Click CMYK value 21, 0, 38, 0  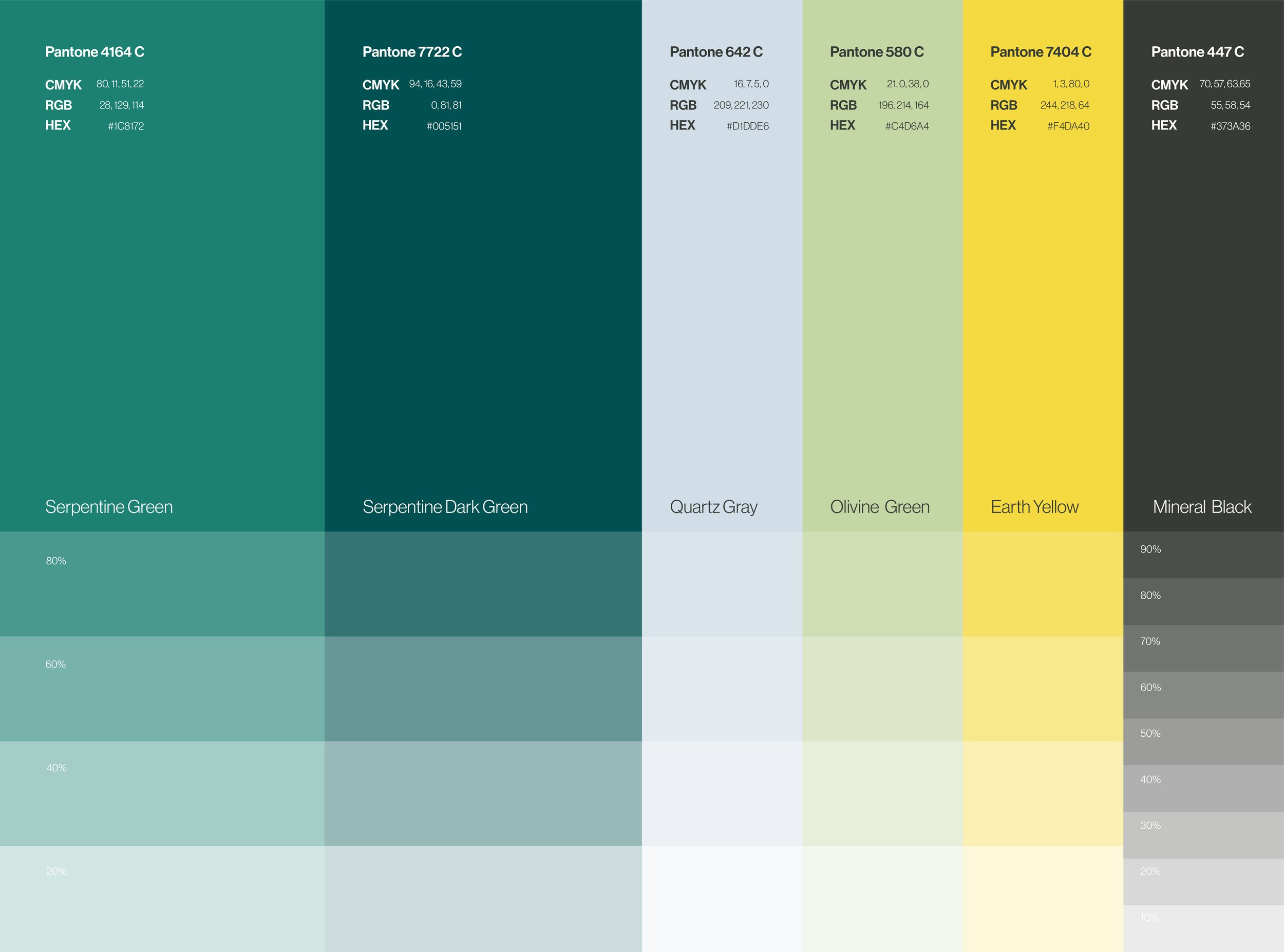[x=908, y=84]
